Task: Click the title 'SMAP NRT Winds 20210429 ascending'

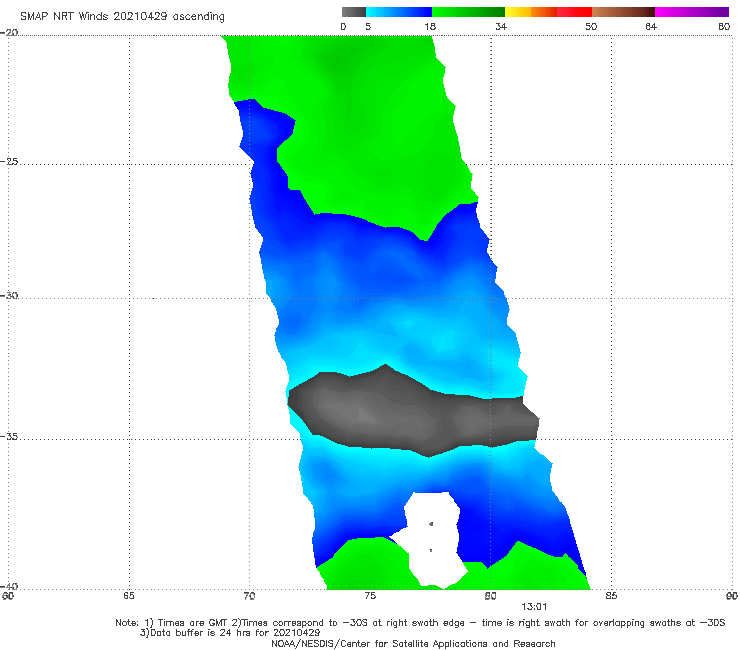Action: pyautogui.click(x=122, y=16)
